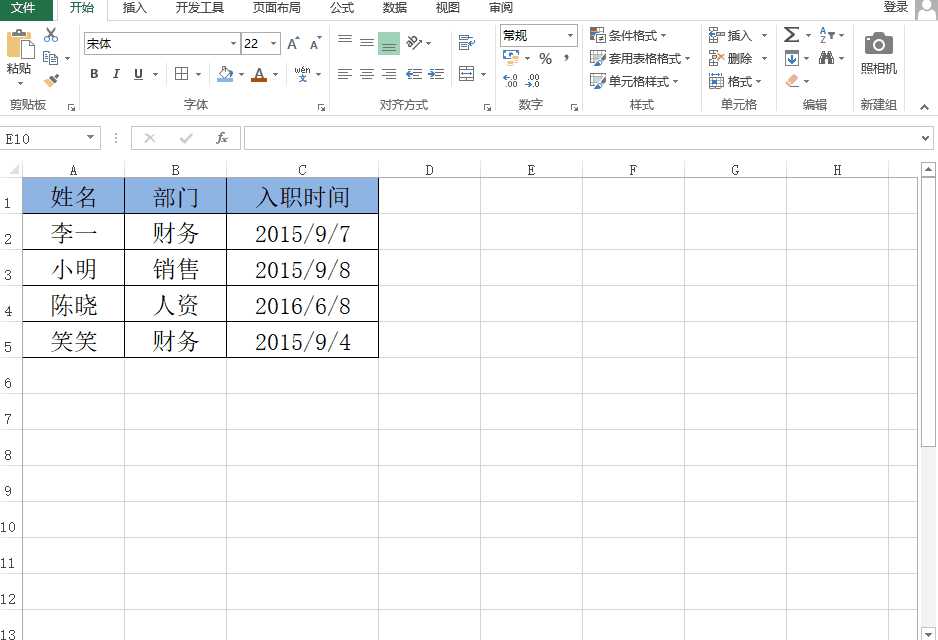Viewport: 938px width, 640px height.
Task: Click the Cut scissors icon
Action: [x=51, y=35]
